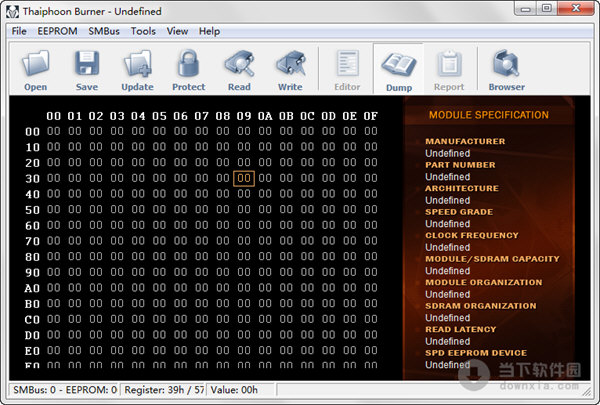Select byte at row C0 column 0C
This screenshot has width=600, height=405.
(x=307, y=319)
